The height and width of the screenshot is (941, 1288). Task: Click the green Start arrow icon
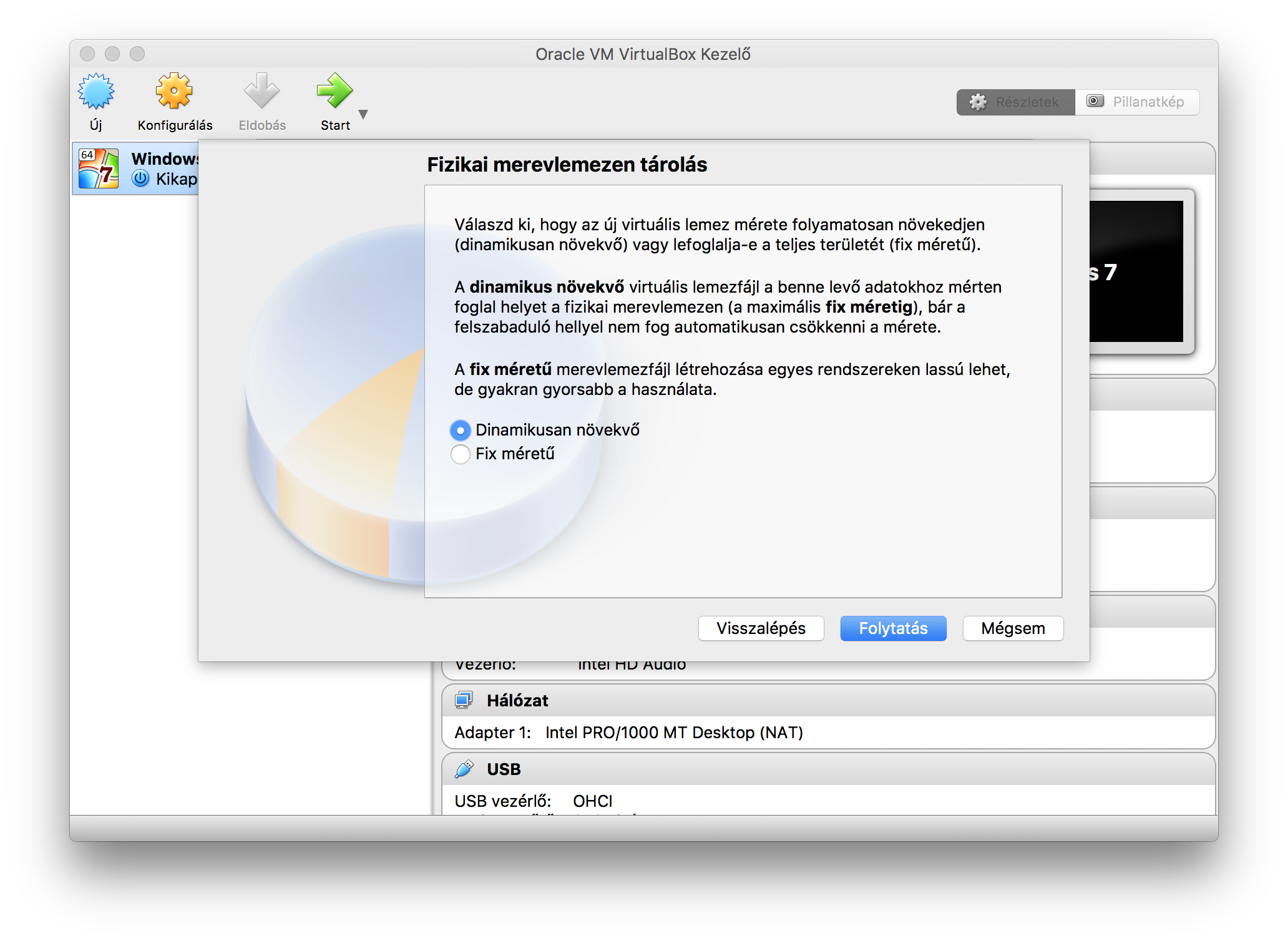[335, 91]
